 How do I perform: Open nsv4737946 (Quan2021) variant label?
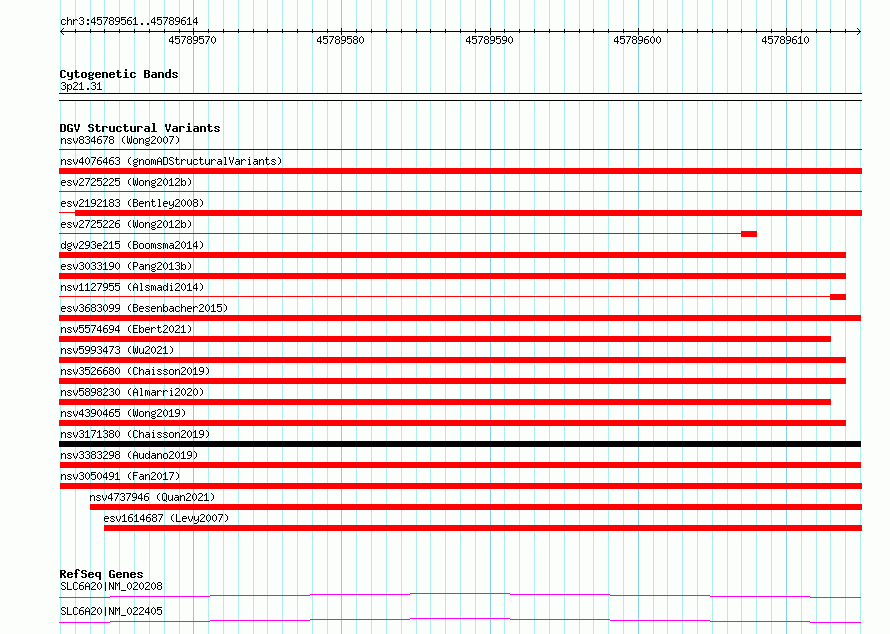coord(152,497)
